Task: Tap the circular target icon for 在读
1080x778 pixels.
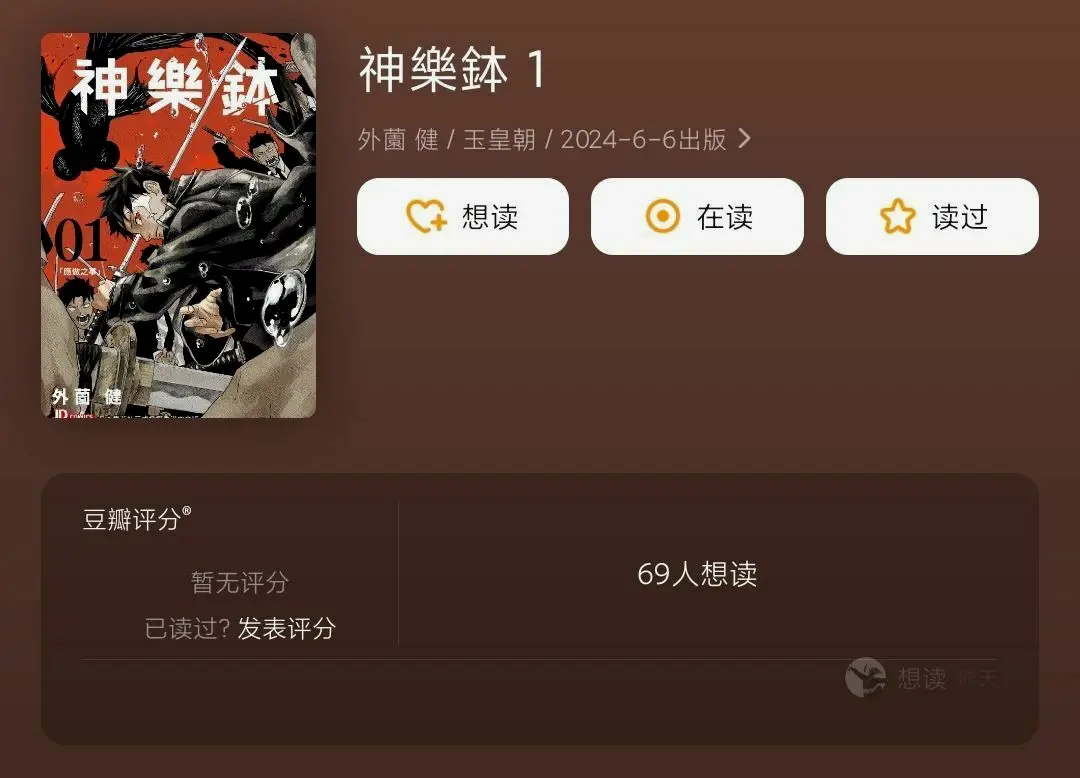Action: tap(663, 216)
